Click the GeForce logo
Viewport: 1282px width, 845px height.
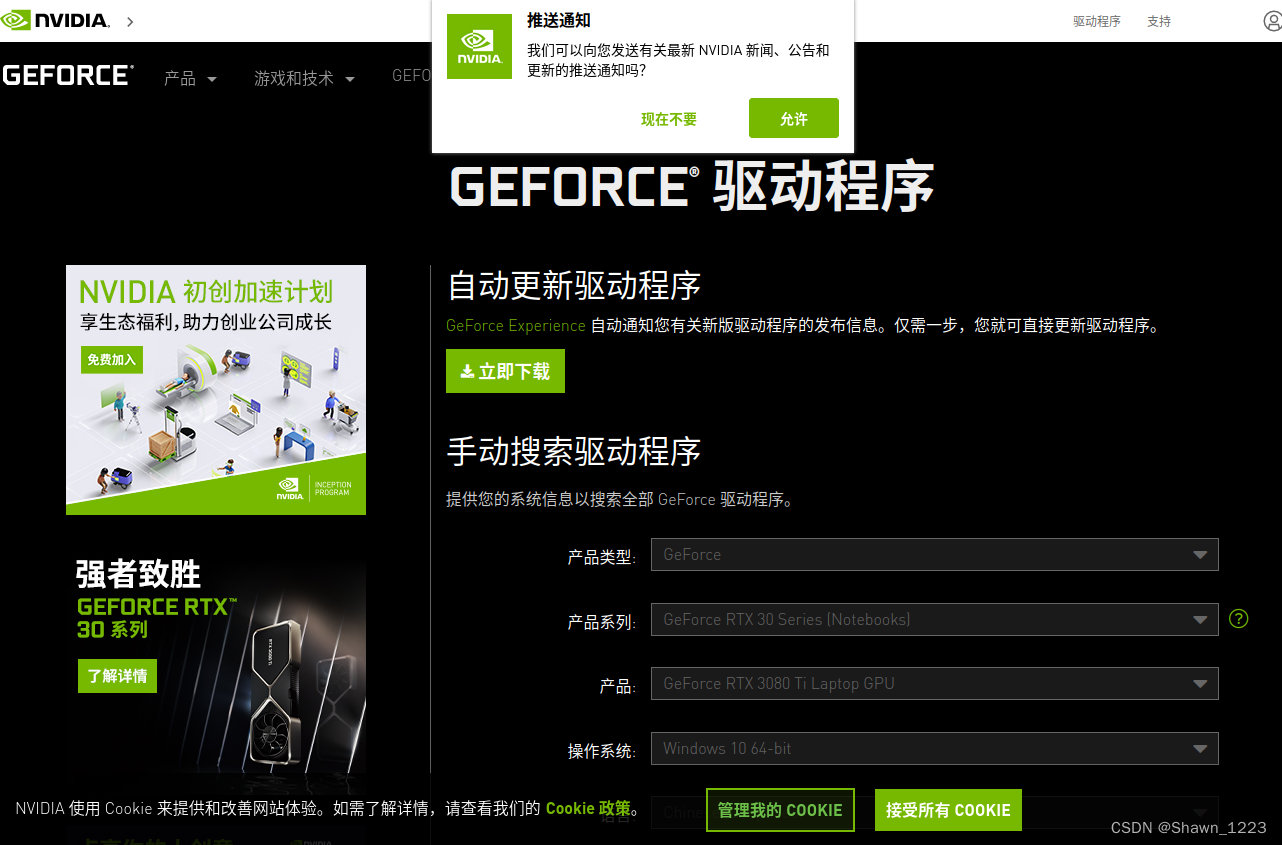67,76
